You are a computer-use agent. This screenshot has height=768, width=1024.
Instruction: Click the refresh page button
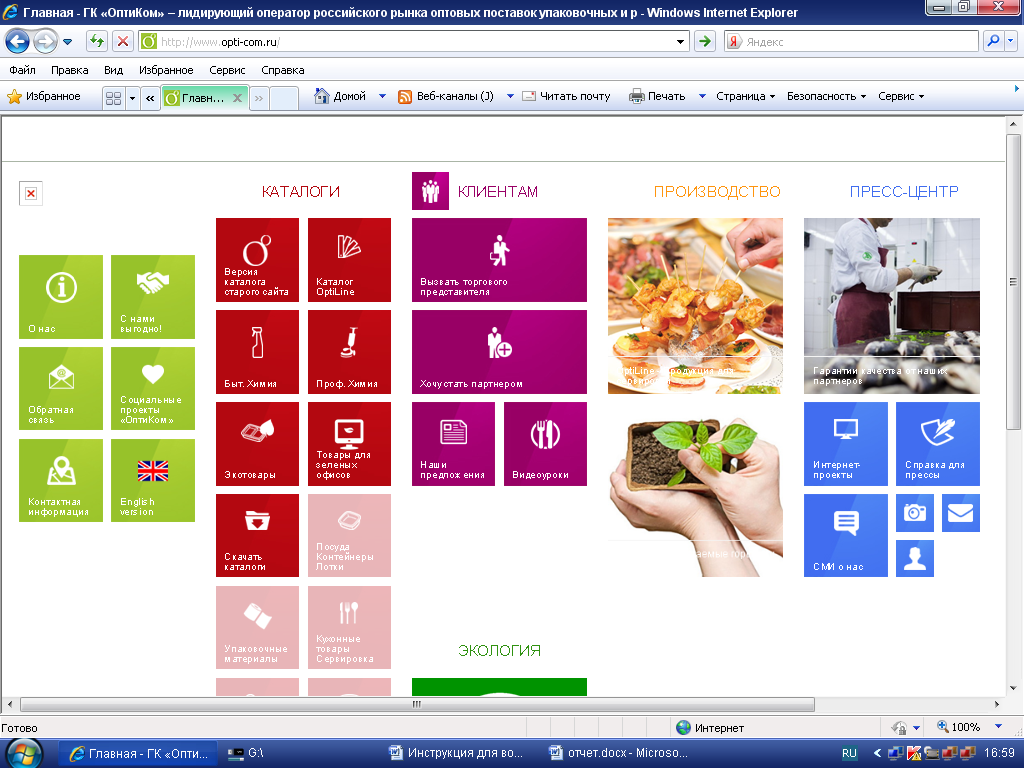(x=97, y=42)
